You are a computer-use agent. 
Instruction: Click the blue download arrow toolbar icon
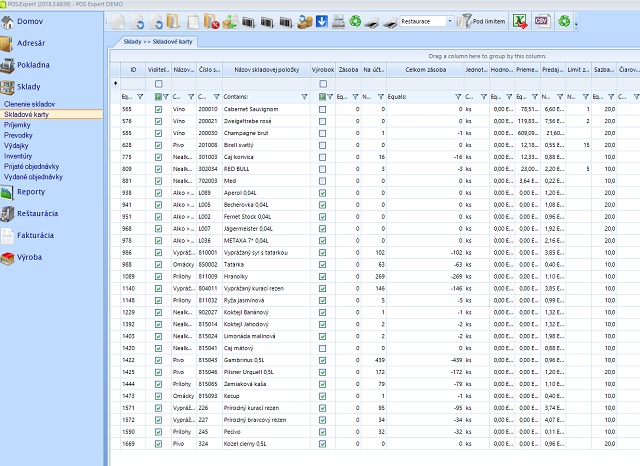[321, 20]
